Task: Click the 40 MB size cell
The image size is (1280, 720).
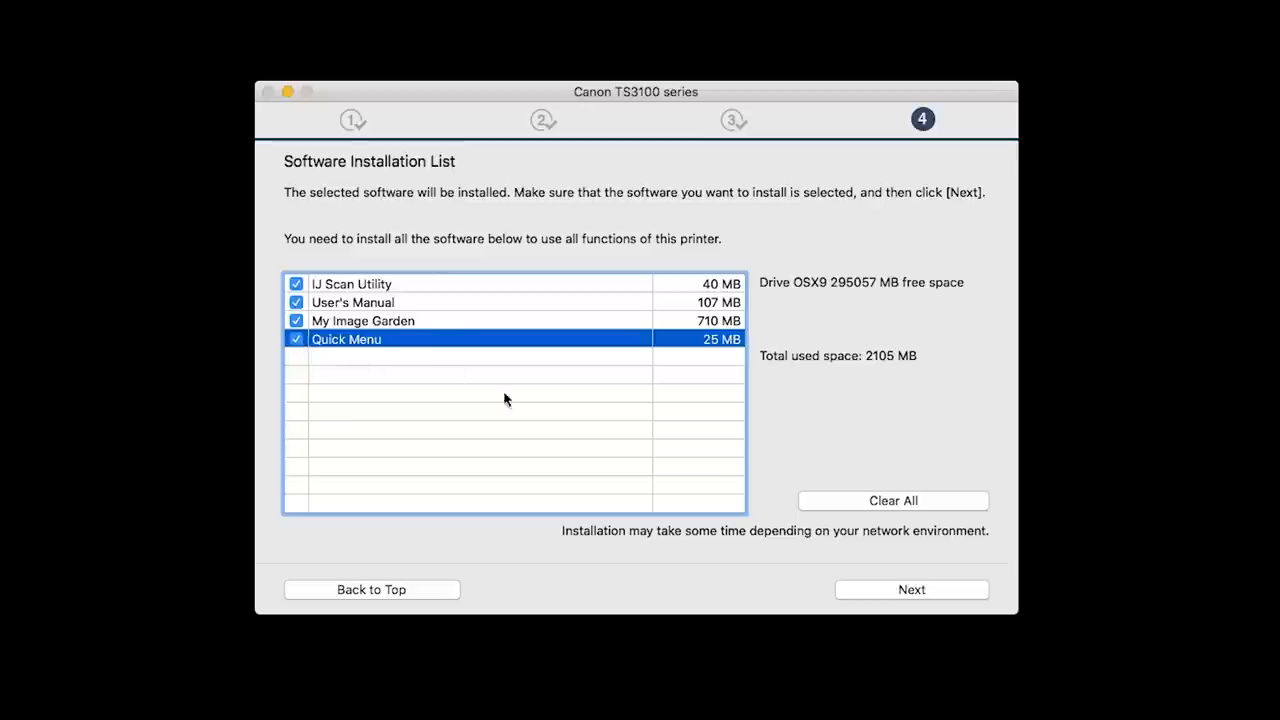Action: click(698, 284)
